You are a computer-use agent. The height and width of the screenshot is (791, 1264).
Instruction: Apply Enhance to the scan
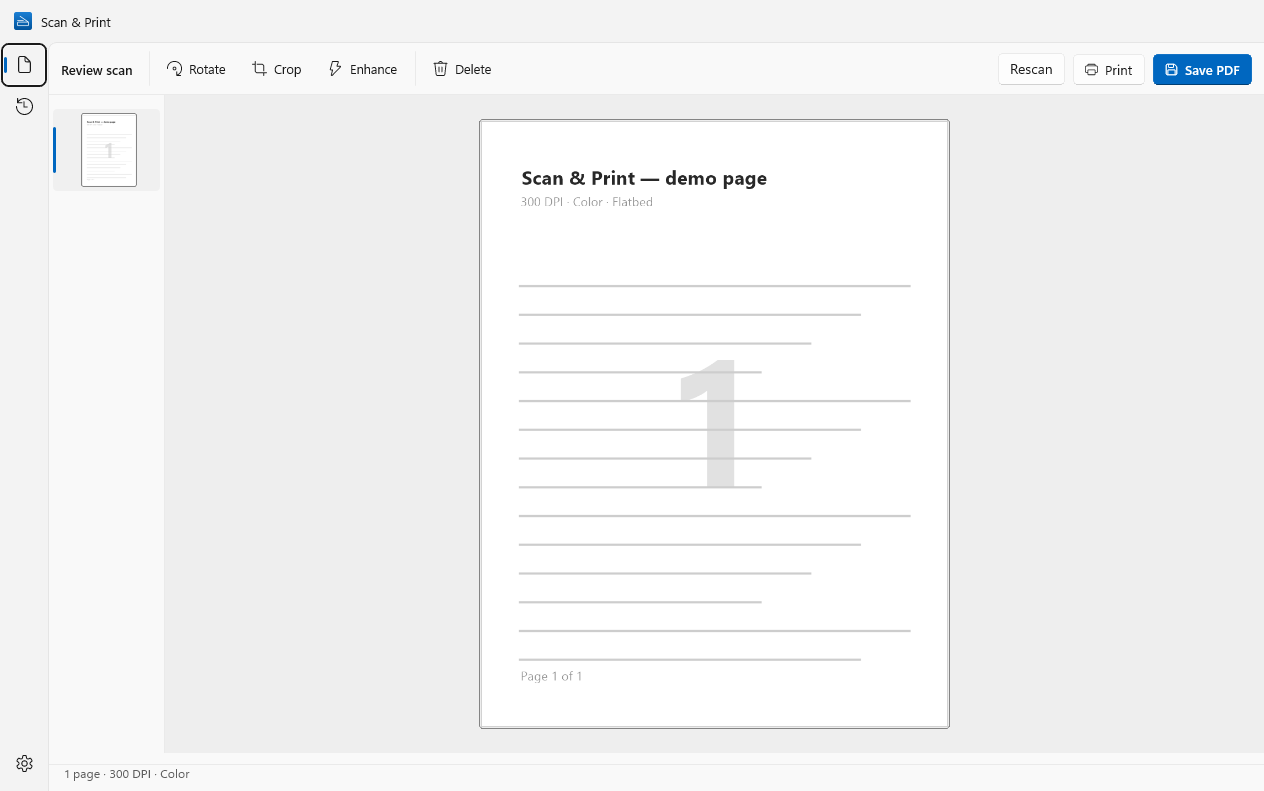point(363,69)
